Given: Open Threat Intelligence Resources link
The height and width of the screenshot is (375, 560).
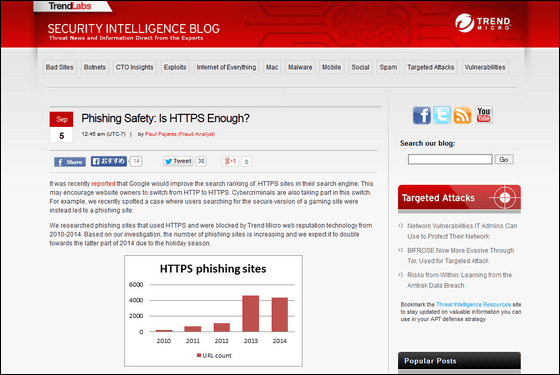Looking at the screenshot, I should (473, 305).
